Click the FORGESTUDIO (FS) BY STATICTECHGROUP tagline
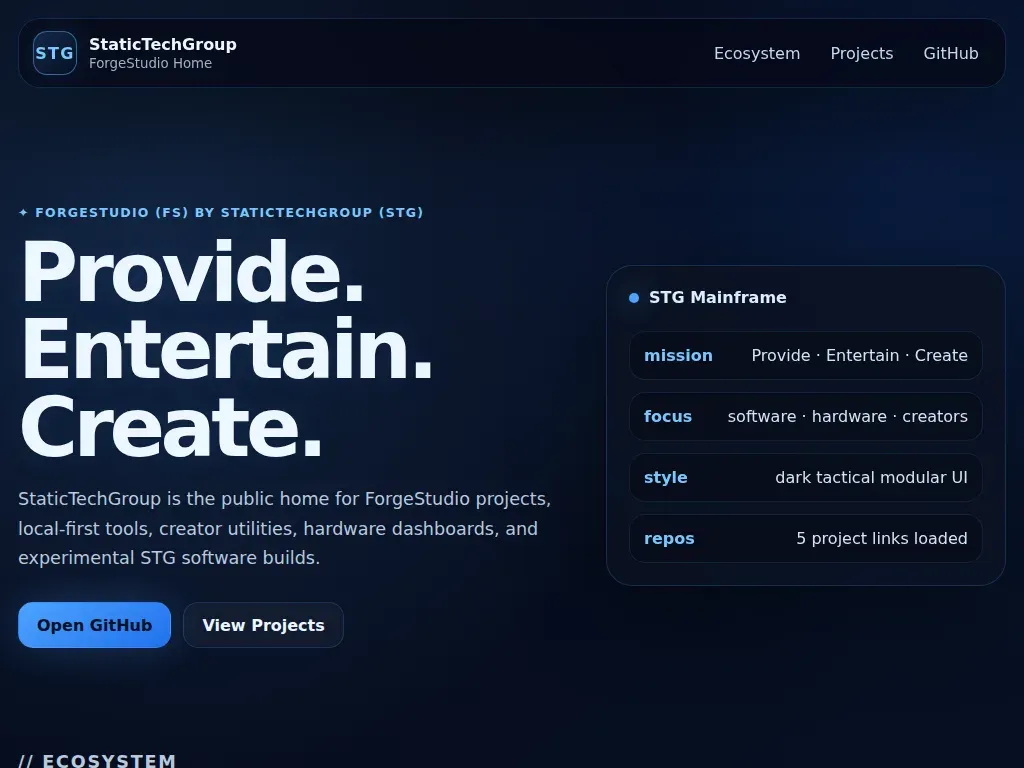Viewport: 1024px width, 768px height. (229, 213)
